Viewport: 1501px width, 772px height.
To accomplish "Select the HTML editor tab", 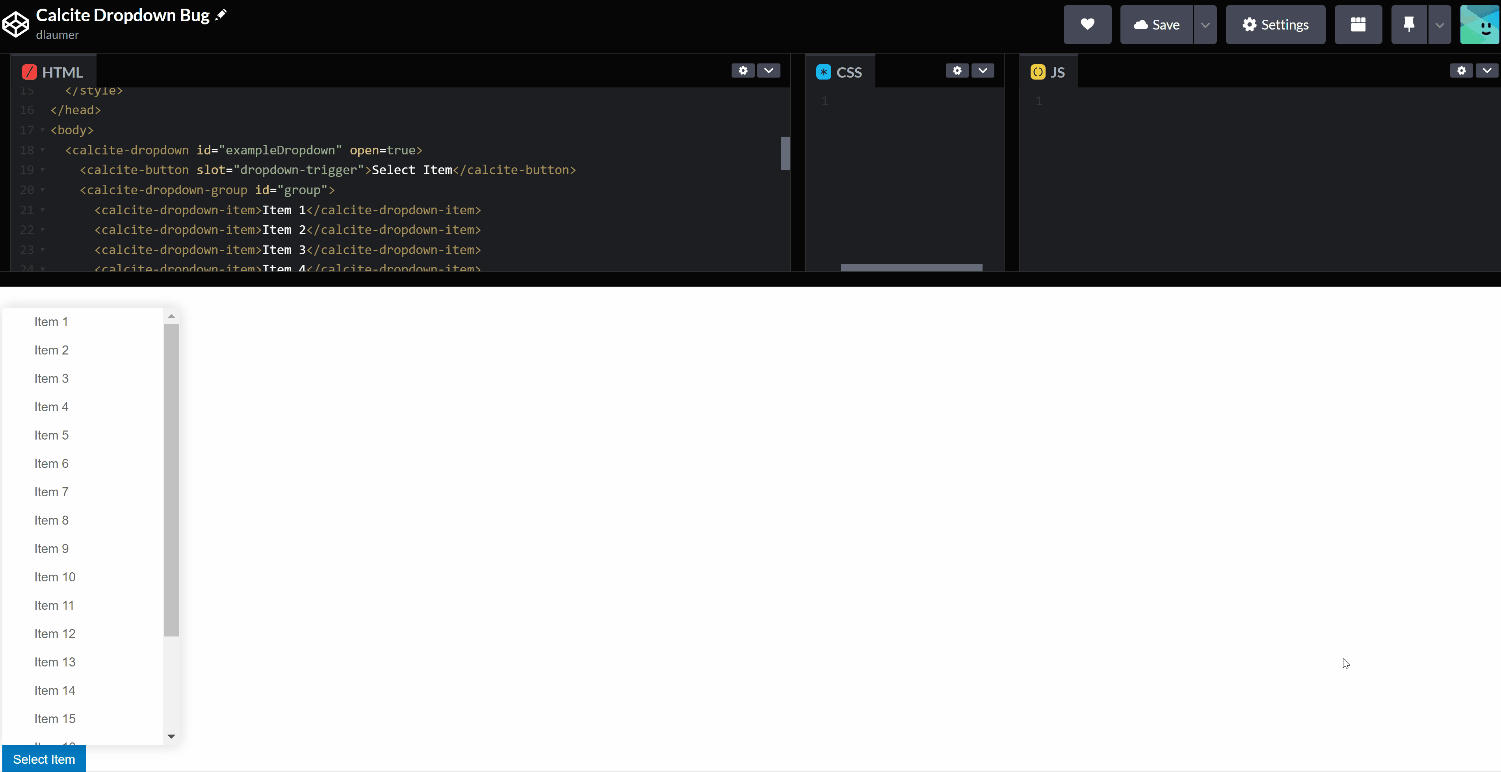I will pyautogui.click(x=53, y=72).
